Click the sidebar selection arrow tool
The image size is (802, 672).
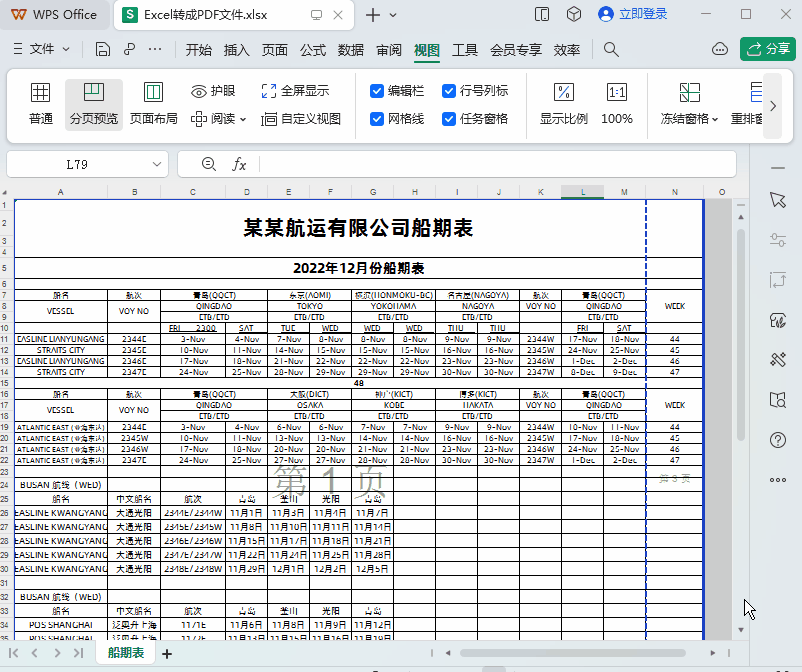coord(777,199)
